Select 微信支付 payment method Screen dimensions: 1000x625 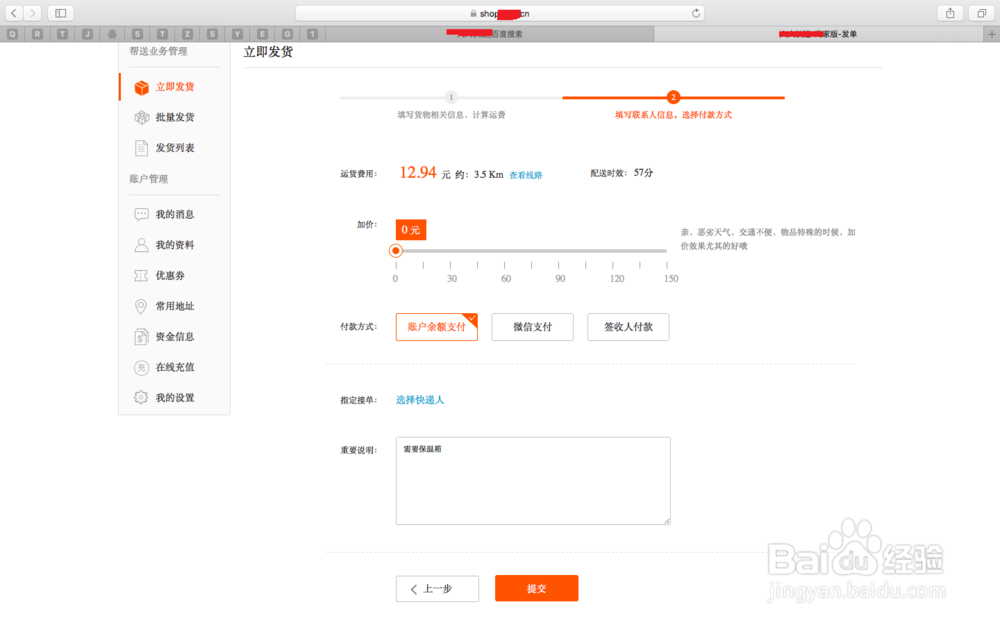[x=533, y=327]
